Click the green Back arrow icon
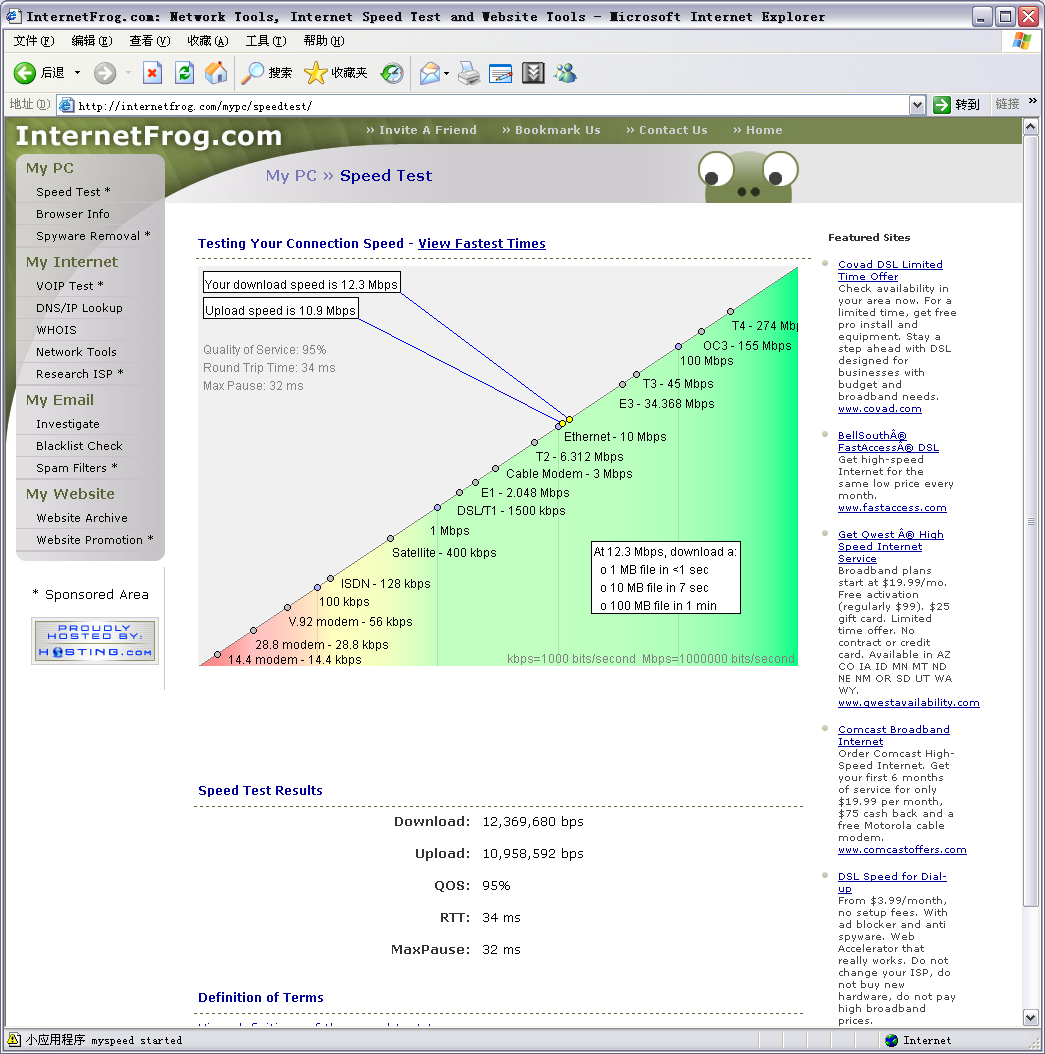Viewport: 1045px width, 1054px height. coord(25,73)
